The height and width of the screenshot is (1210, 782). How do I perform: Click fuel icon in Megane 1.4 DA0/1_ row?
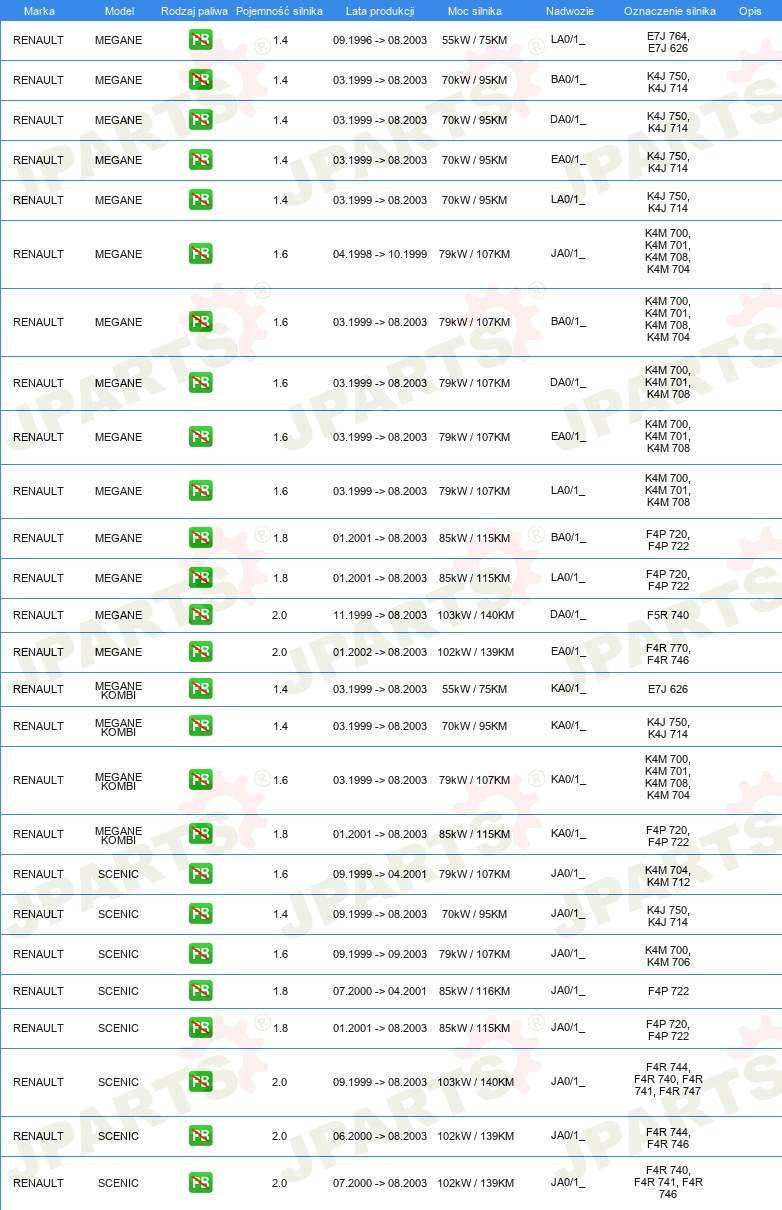200,121
